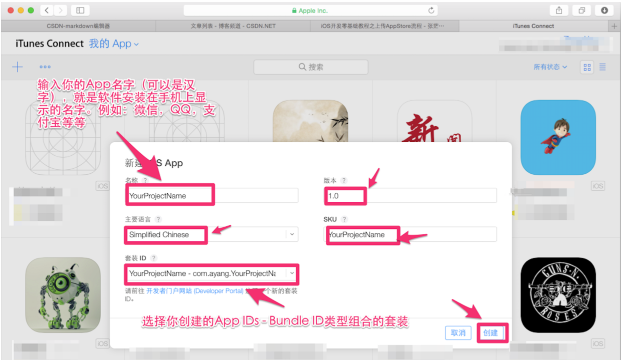622x363 pixels.
Task: Reload page using Safari refresh icon
Action: [431, 11]
